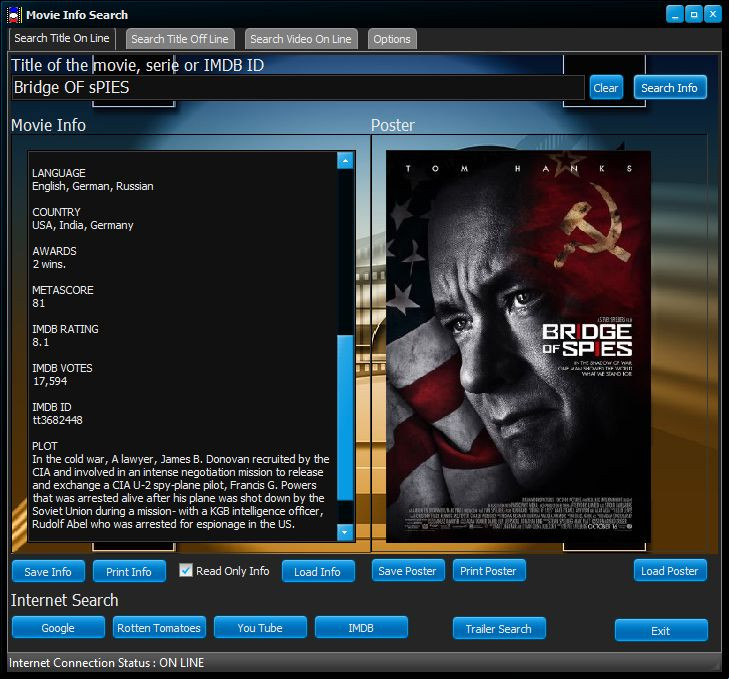The height and width of the screenshot is (679, 729).
Task: Click the plot text line mentioning Rudolf Abel
Action: tap(163, 524)
